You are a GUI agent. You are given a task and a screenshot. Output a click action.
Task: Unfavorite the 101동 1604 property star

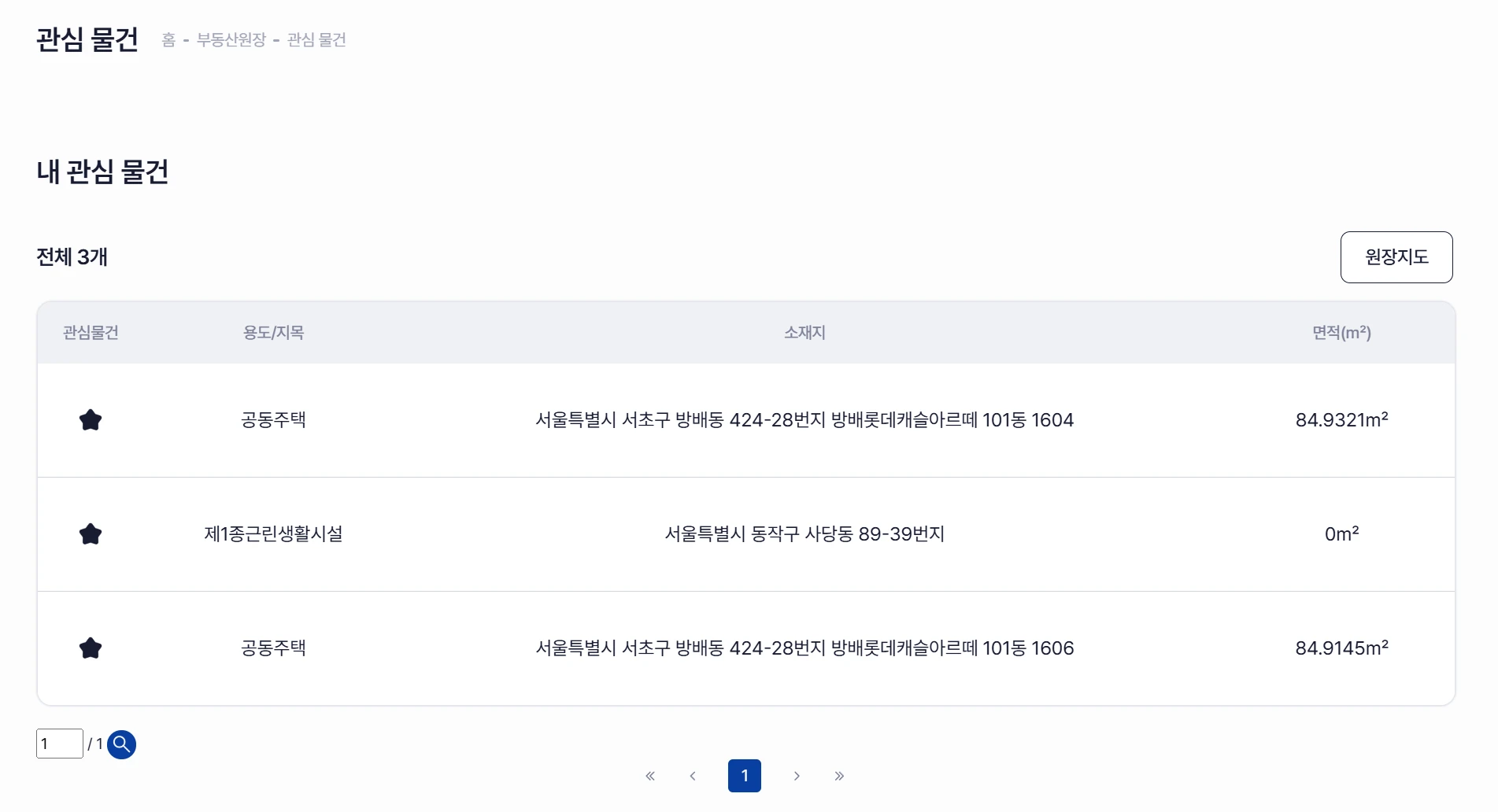coord(91,420)
